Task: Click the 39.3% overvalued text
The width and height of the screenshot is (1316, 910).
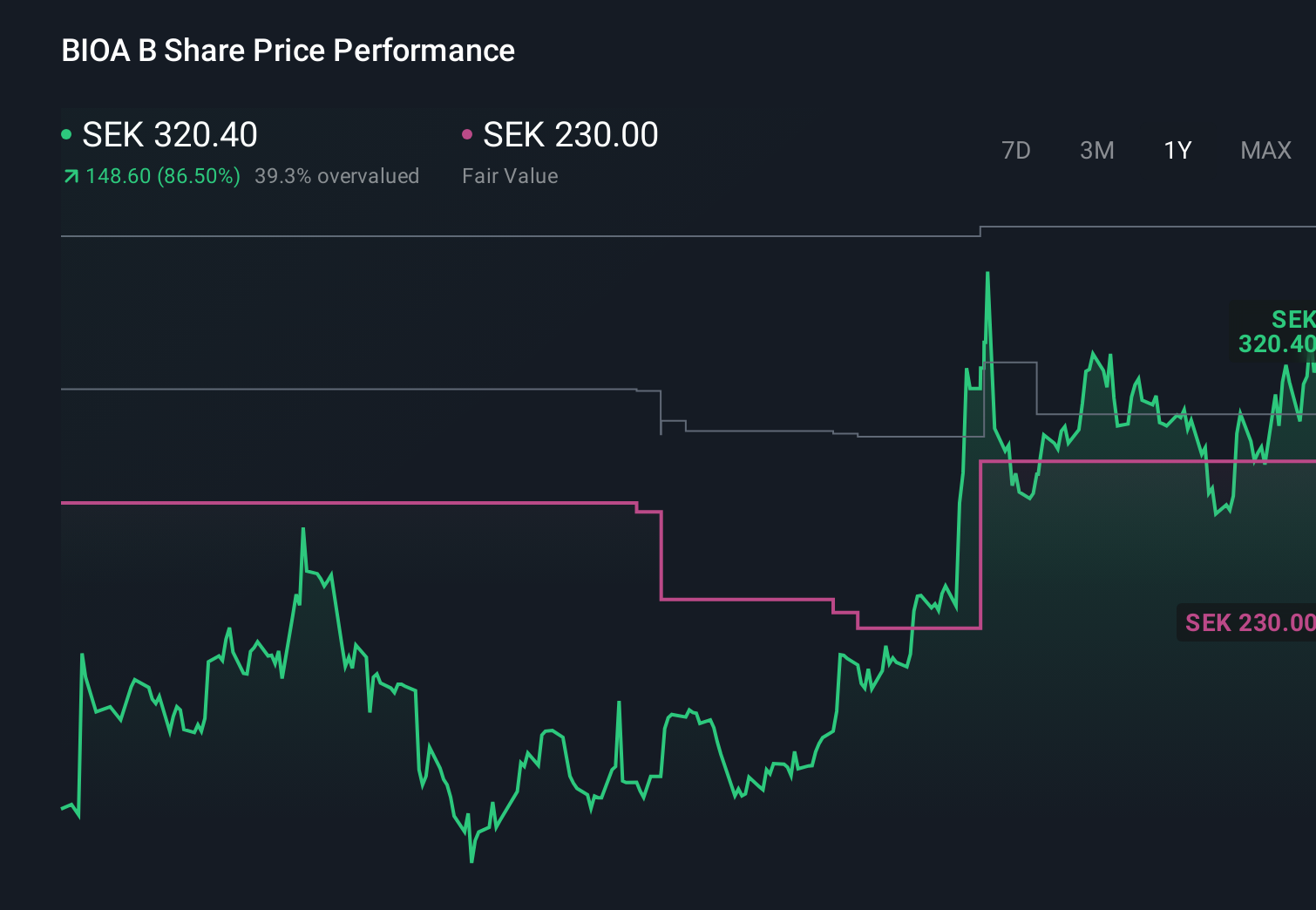Action: point(337,176)
